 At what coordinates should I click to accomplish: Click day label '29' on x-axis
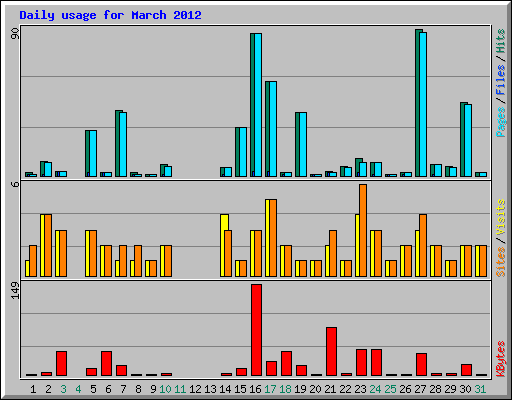point(450,389)
